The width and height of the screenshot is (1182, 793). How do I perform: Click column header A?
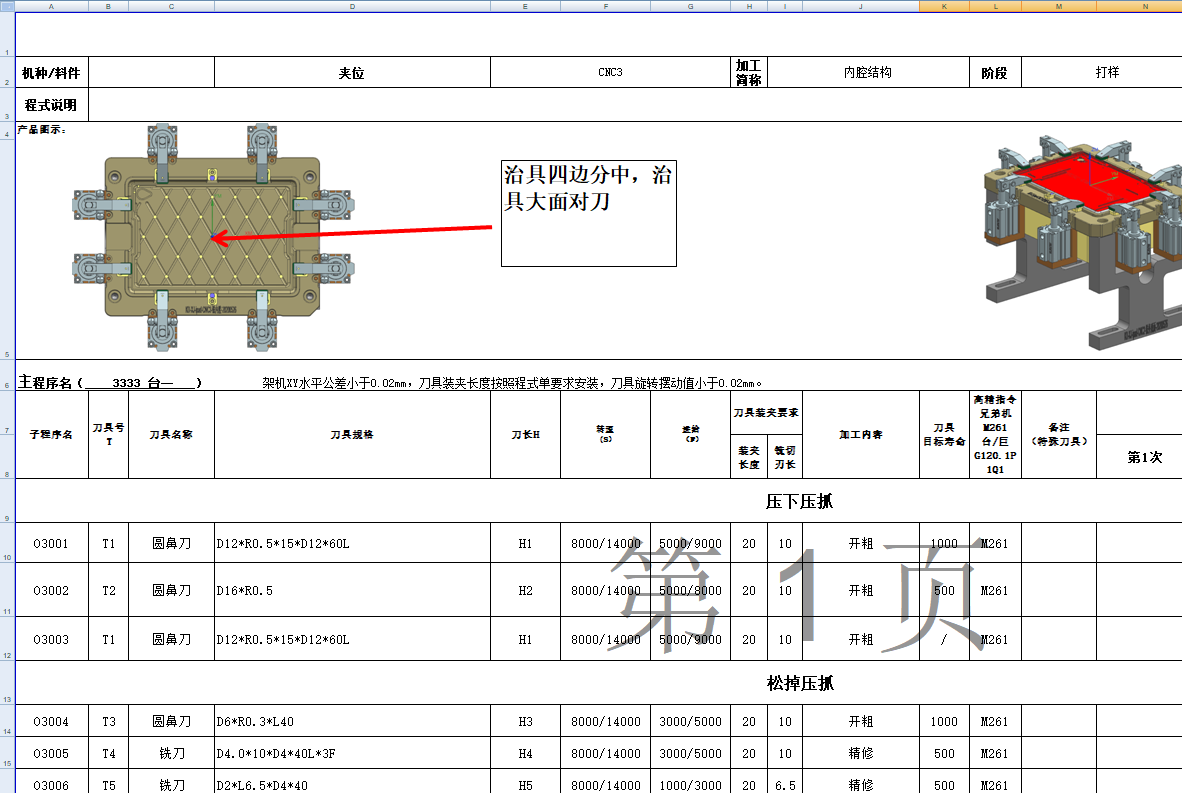(52, 5)
